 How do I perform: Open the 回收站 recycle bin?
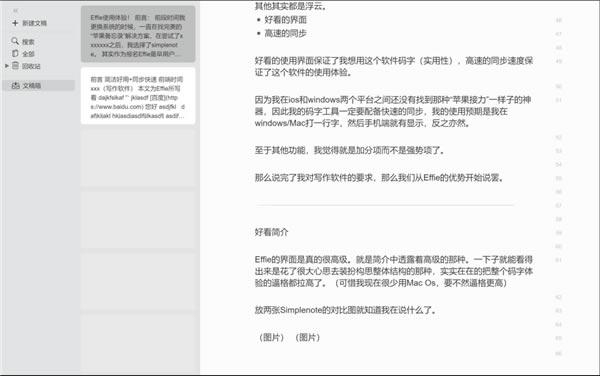point(26,66)
